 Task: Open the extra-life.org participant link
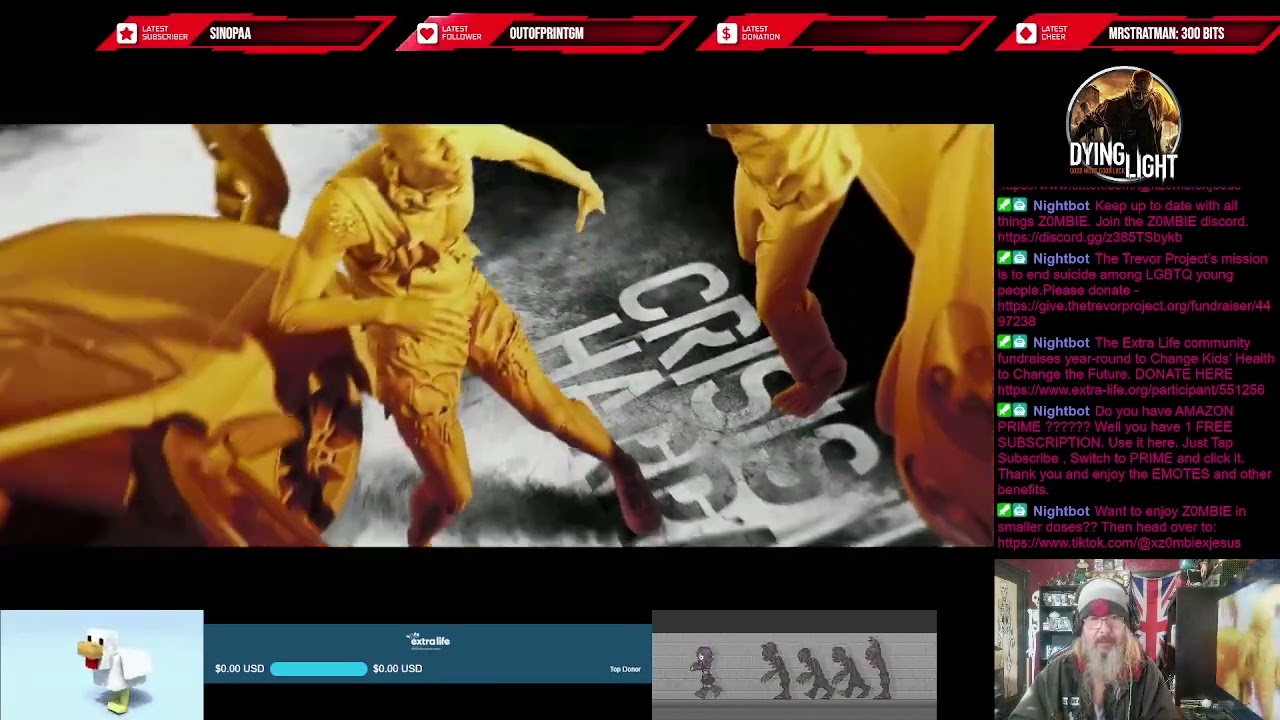click(x=1131, y=390)
